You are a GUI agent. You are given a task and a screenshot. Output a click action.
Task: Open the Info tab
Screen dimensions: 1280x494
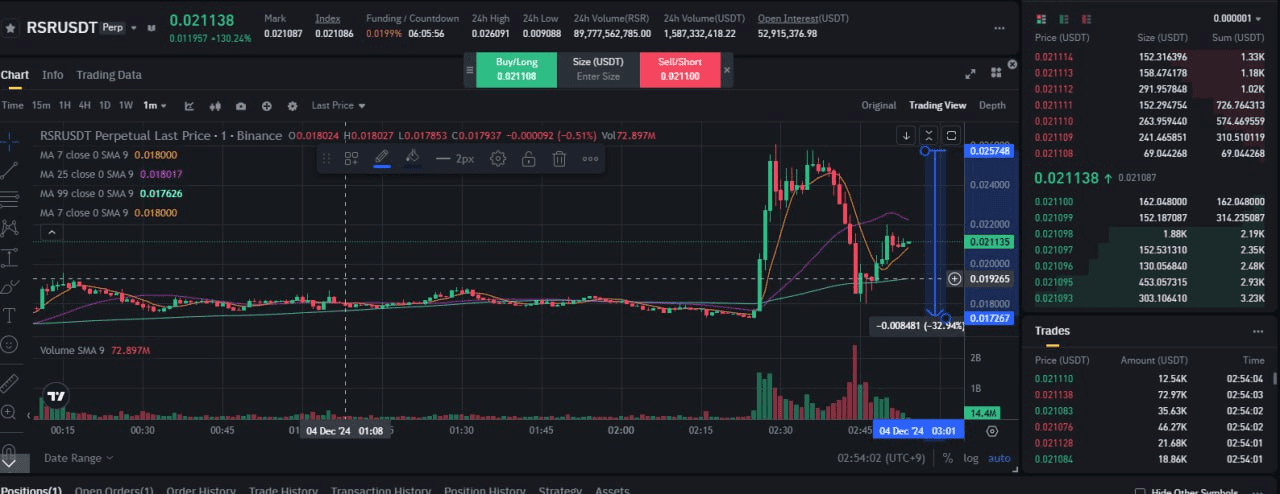pos(53,75)
